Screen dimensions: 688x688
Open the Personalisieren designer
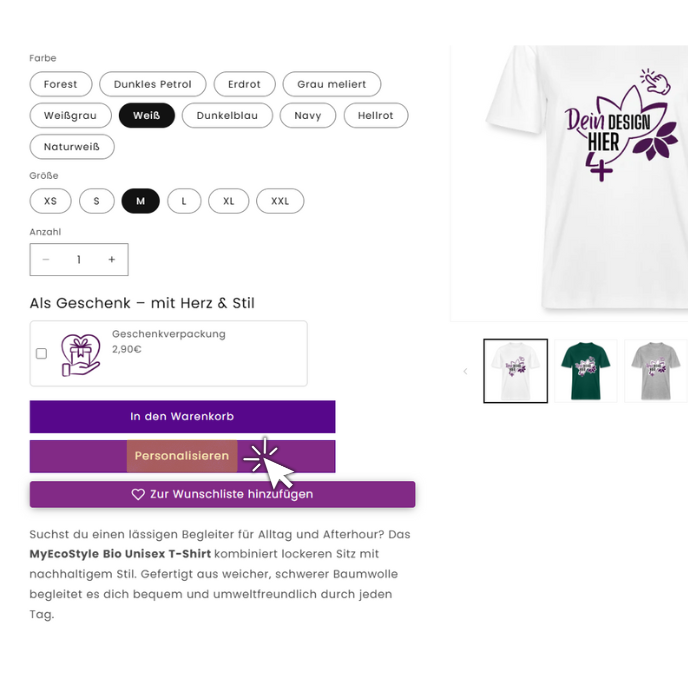(183, 456)
